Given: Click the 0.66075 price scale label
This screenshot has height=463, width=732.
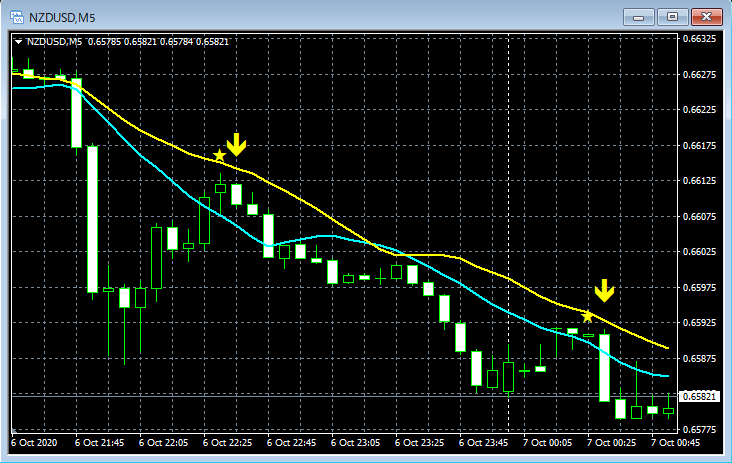Looking at the screenshot, I should 699,217.
